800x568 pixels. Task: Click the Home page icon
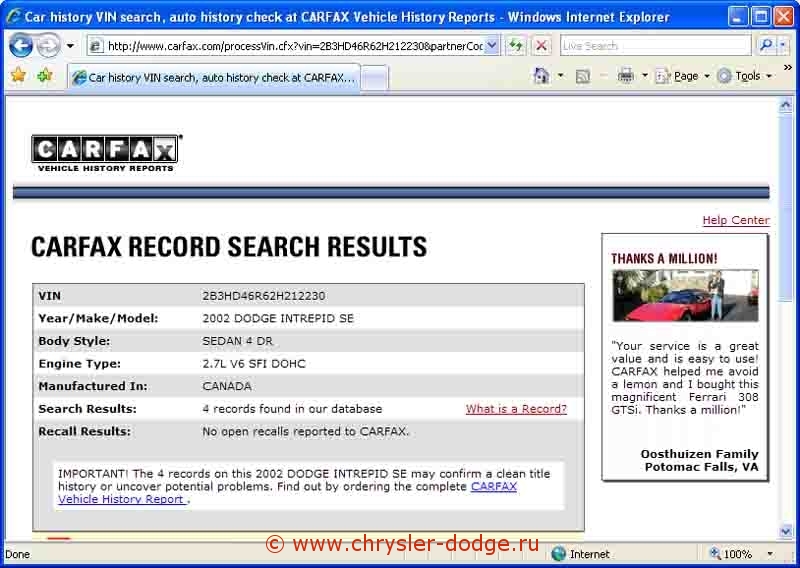click(x=541, y=76)
